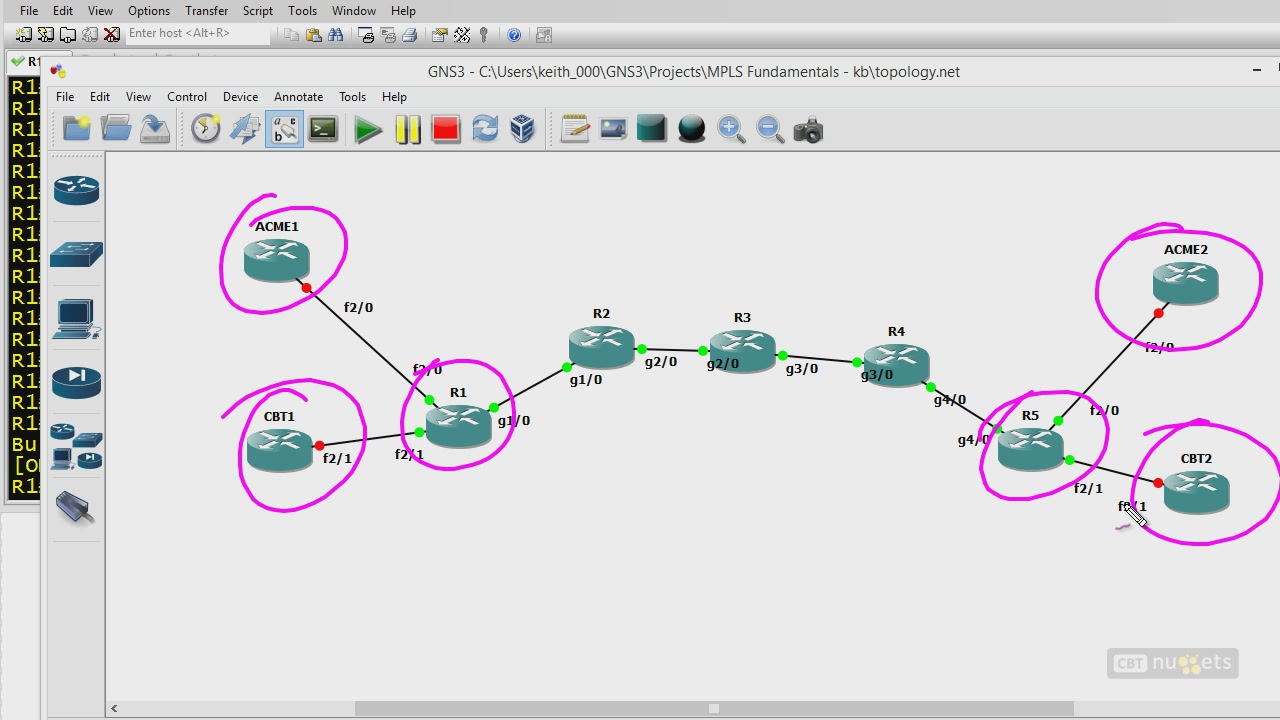1280x720 pixels.
Task: Click terminal toolbar Find binoculars icon
Action: (x=336, y=35)
